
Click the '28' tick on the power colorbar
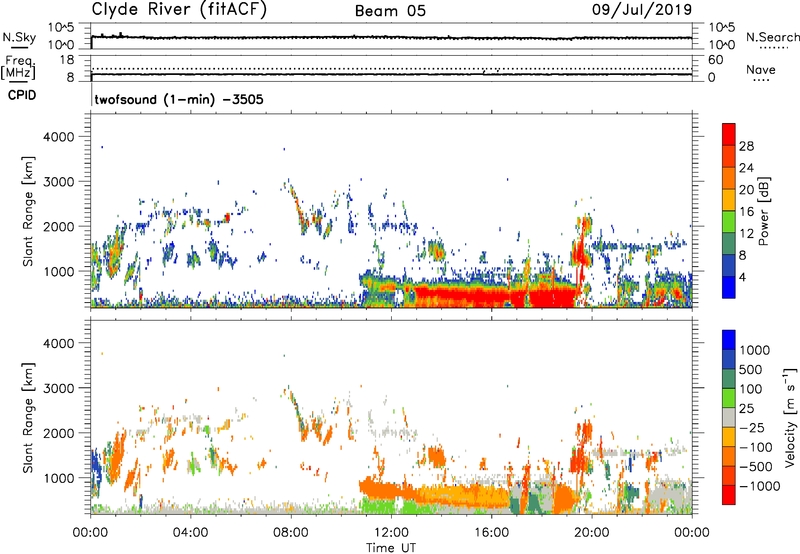[746, 146]
